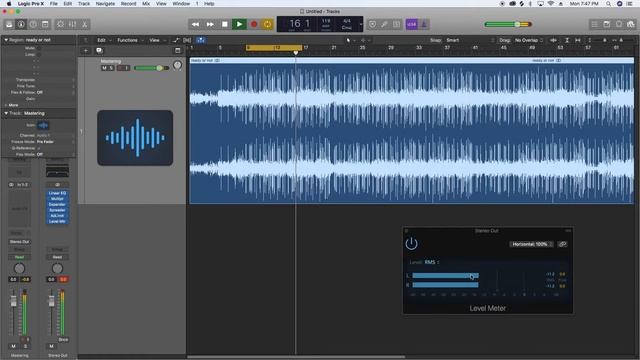Open the Horizontal 100% view dropdown

(x=531, y=244)
